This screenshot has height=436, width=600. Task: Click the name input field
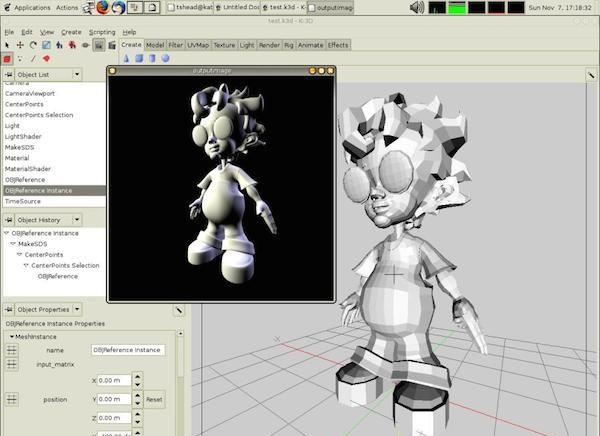(x=128, y=350)
